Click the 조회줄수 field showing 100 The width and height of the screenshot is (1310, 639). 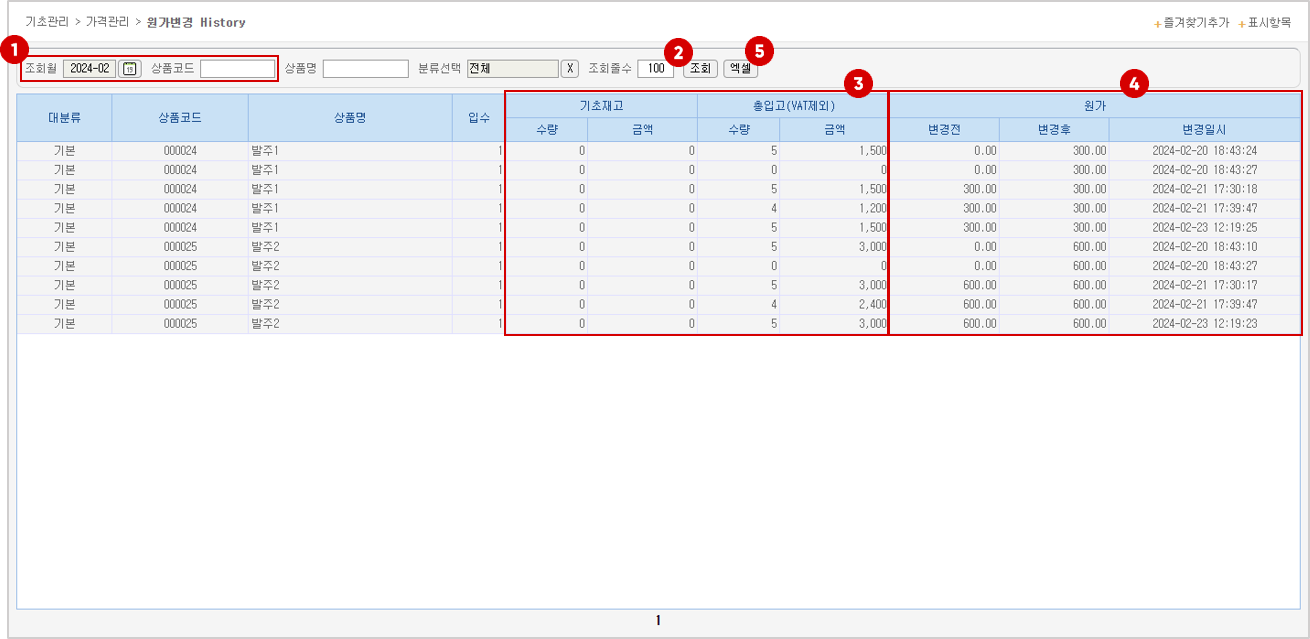tap(655, 68)
